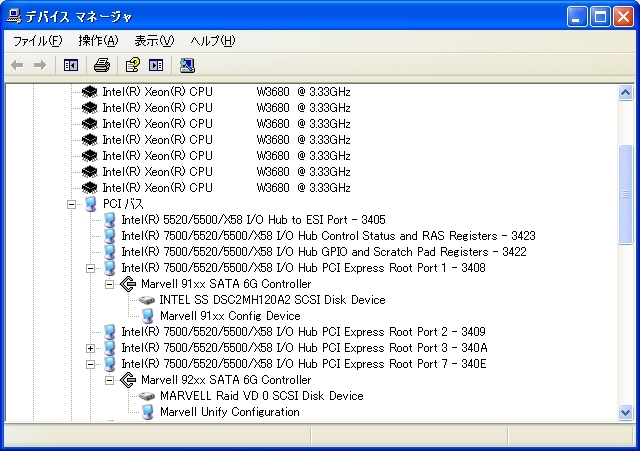The height and width of the screenshot is (451, 640).
Task: Click the last Xeon CPU chip icon
Action: click(89, 188)
